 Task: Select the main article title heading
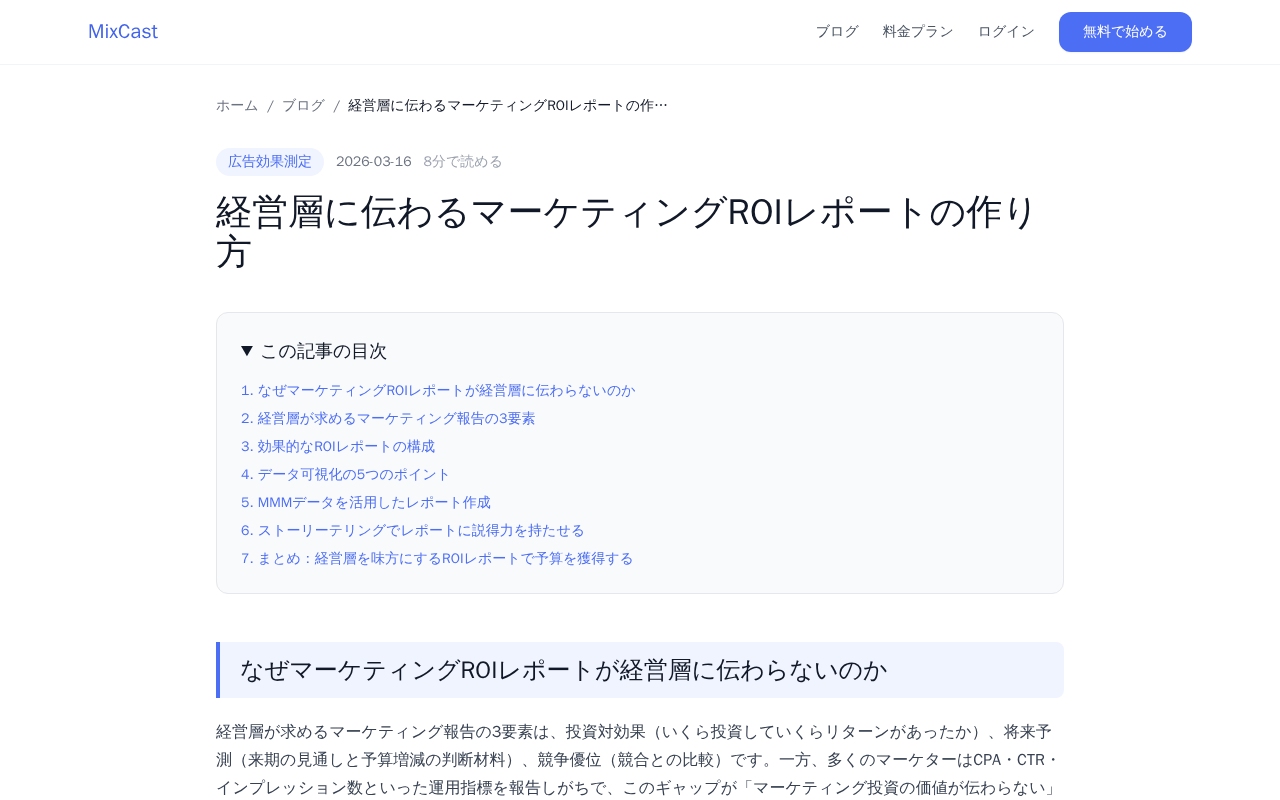tap(640, 231)
